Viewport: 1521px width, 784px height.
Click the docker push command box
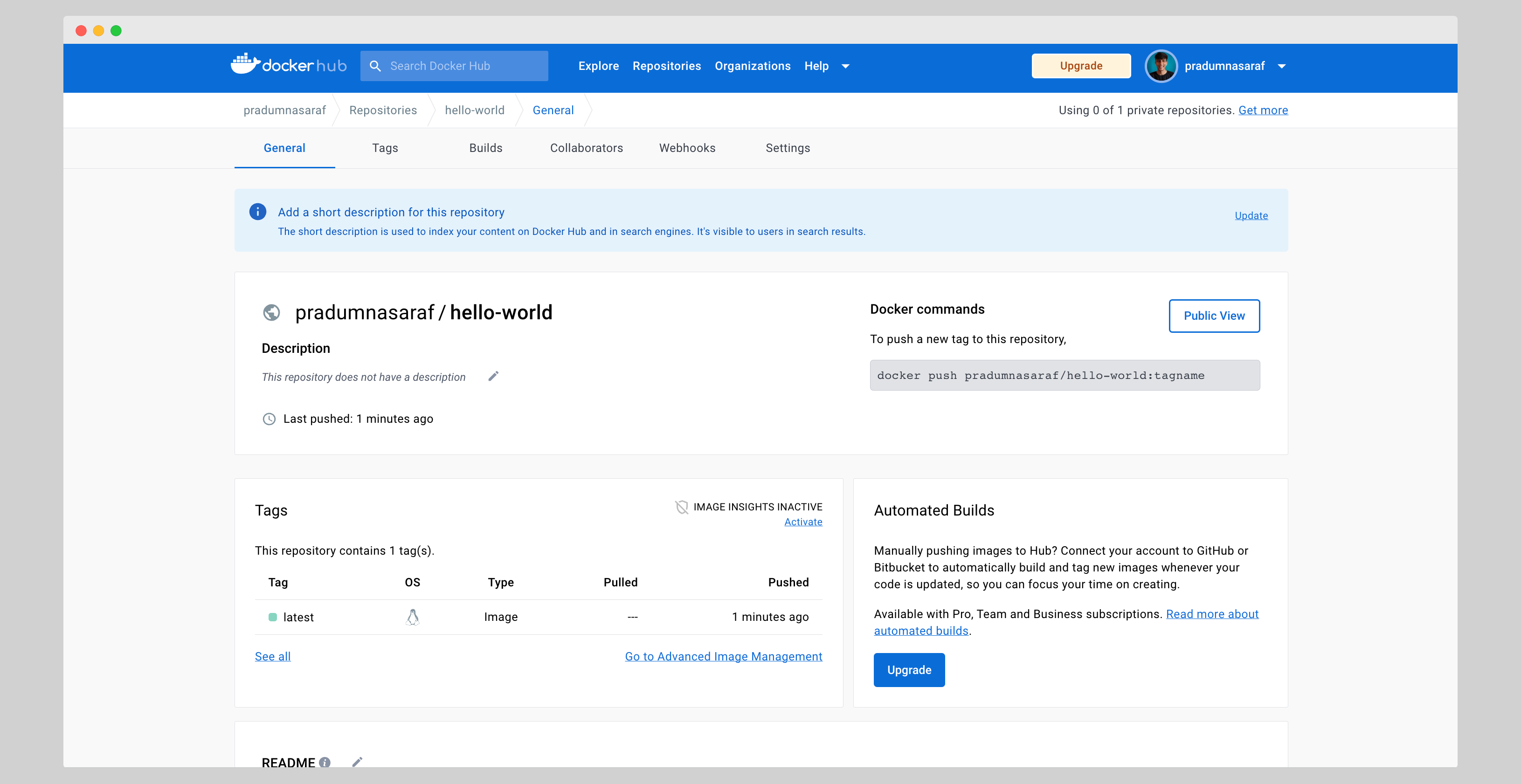1064,376
